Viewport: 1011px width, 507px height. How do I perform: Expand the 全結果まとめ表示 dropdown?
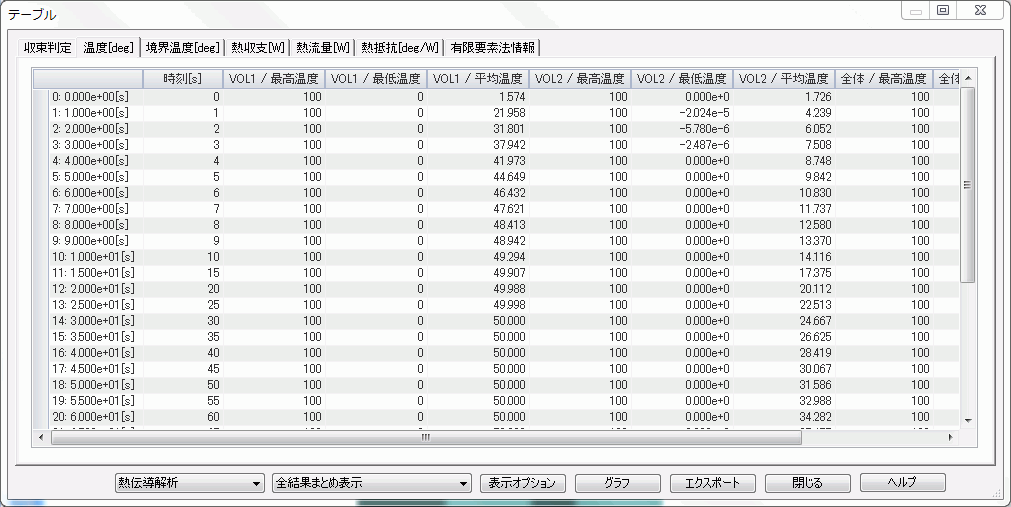point(371,483)
